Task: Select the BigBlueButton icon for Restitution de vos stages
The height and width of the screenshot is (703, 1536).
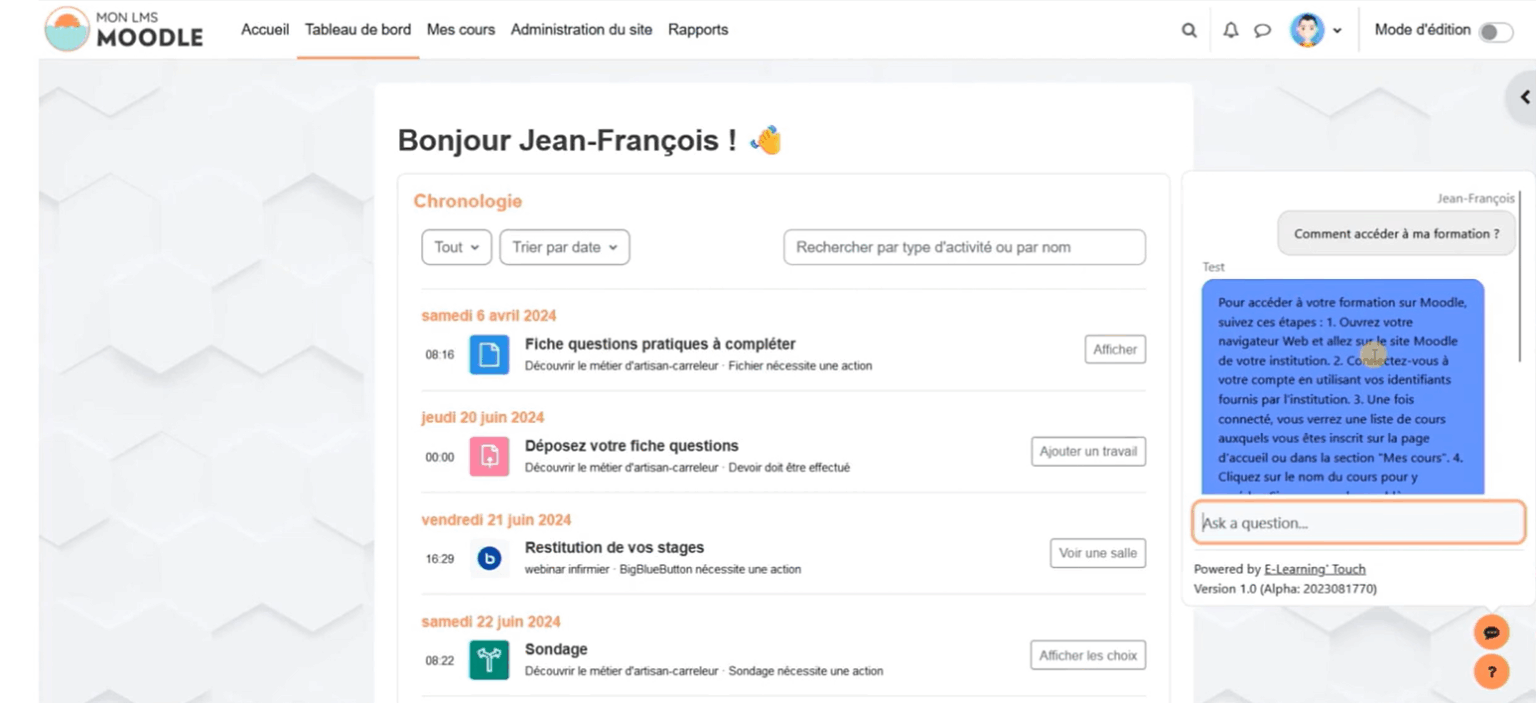Action: pos(489,558)
